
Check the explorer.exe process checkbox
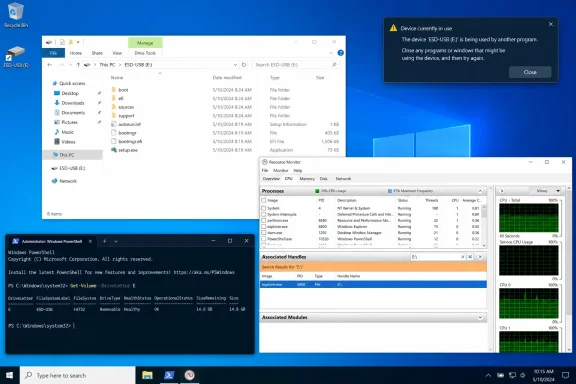[x=263, y=227]
